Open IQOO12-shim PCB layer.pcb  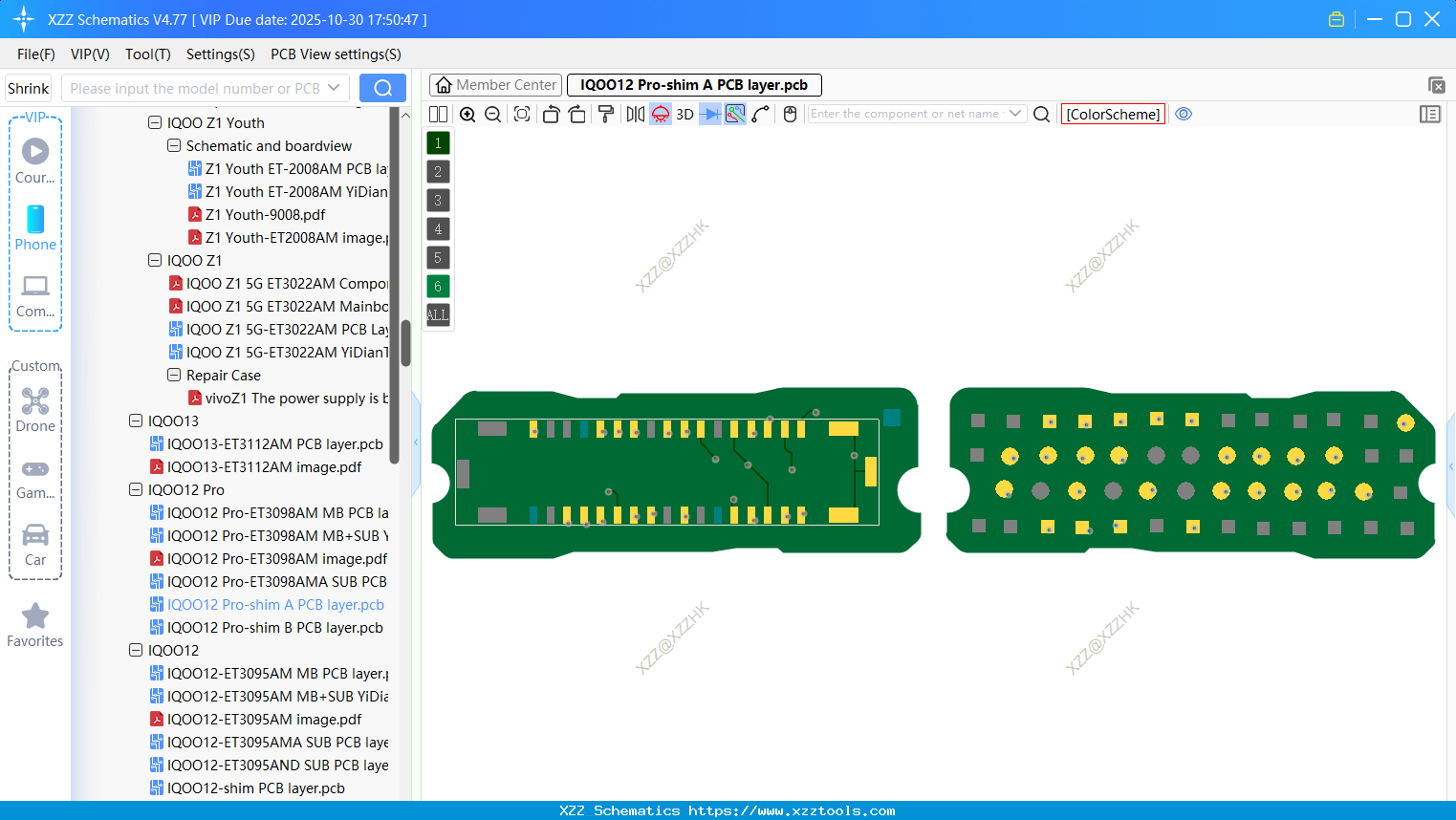point(248,788)
